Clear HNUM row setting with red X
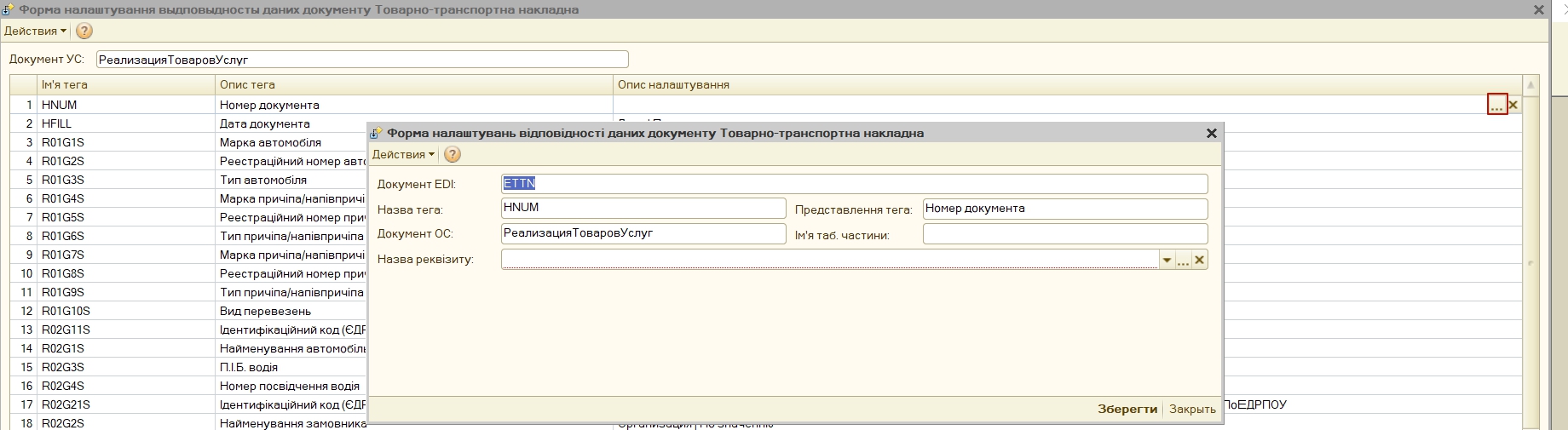1568x430 pixels. [x=1513, y=105]
